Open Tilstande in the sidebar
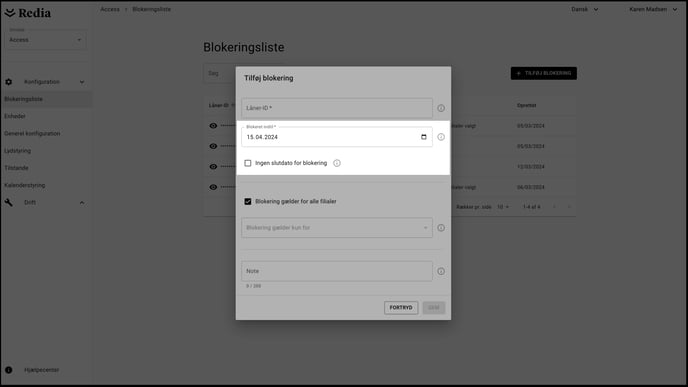Image resolution: width=688 pixels, height=387 pixels. pos(16,168)
